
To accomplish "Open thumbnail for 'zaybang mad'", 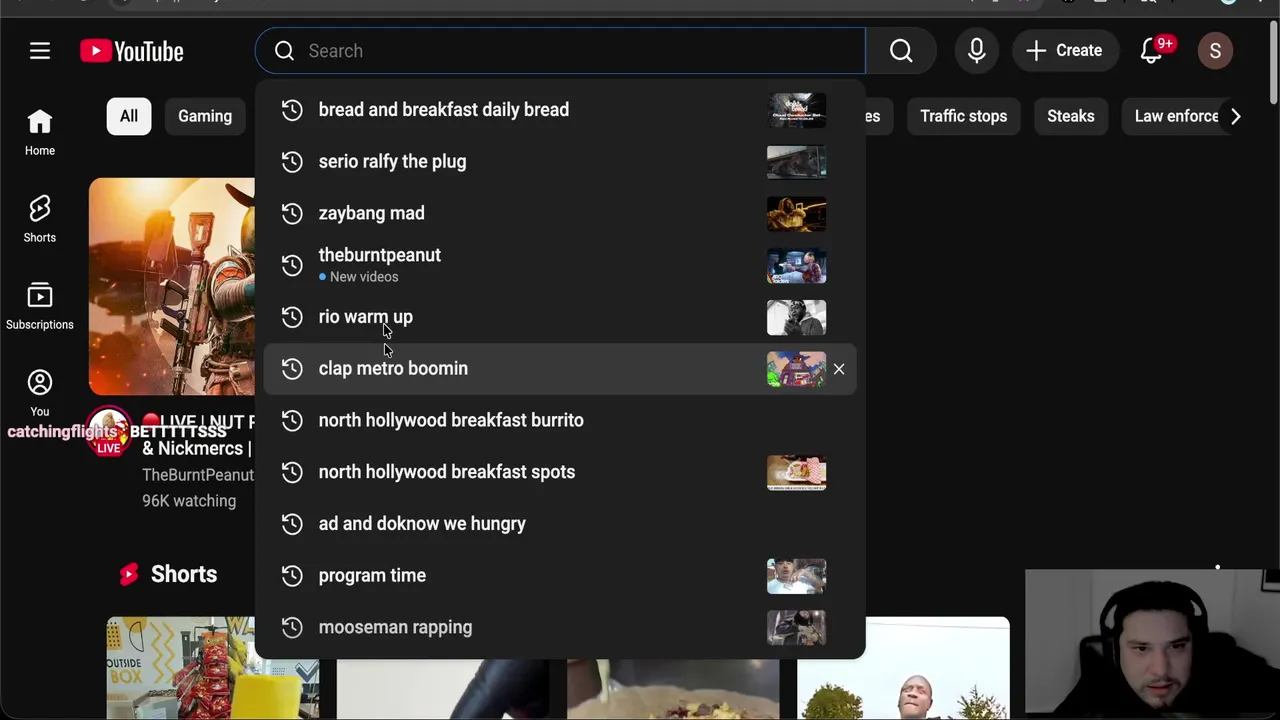I will click(x=797, y=214).
